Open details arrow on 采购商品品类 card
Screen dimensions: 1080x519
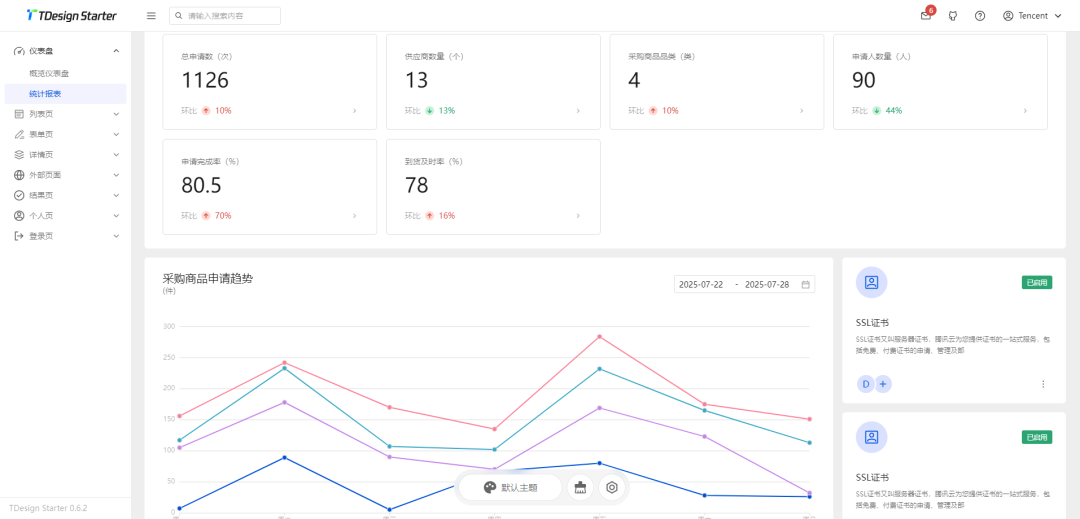pyautogui.click(x=802, y=110)
